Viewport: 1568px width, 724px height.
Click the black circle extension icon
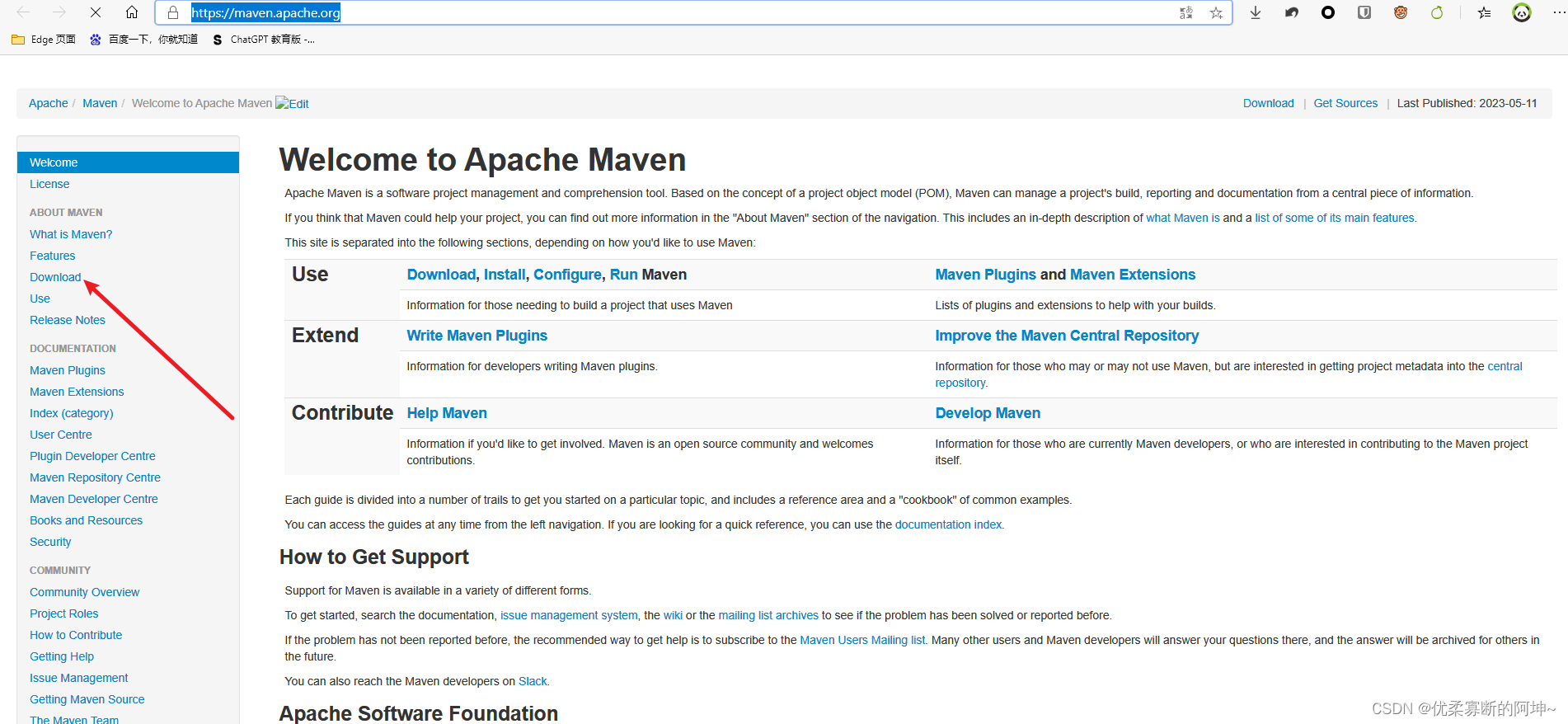1328,12
